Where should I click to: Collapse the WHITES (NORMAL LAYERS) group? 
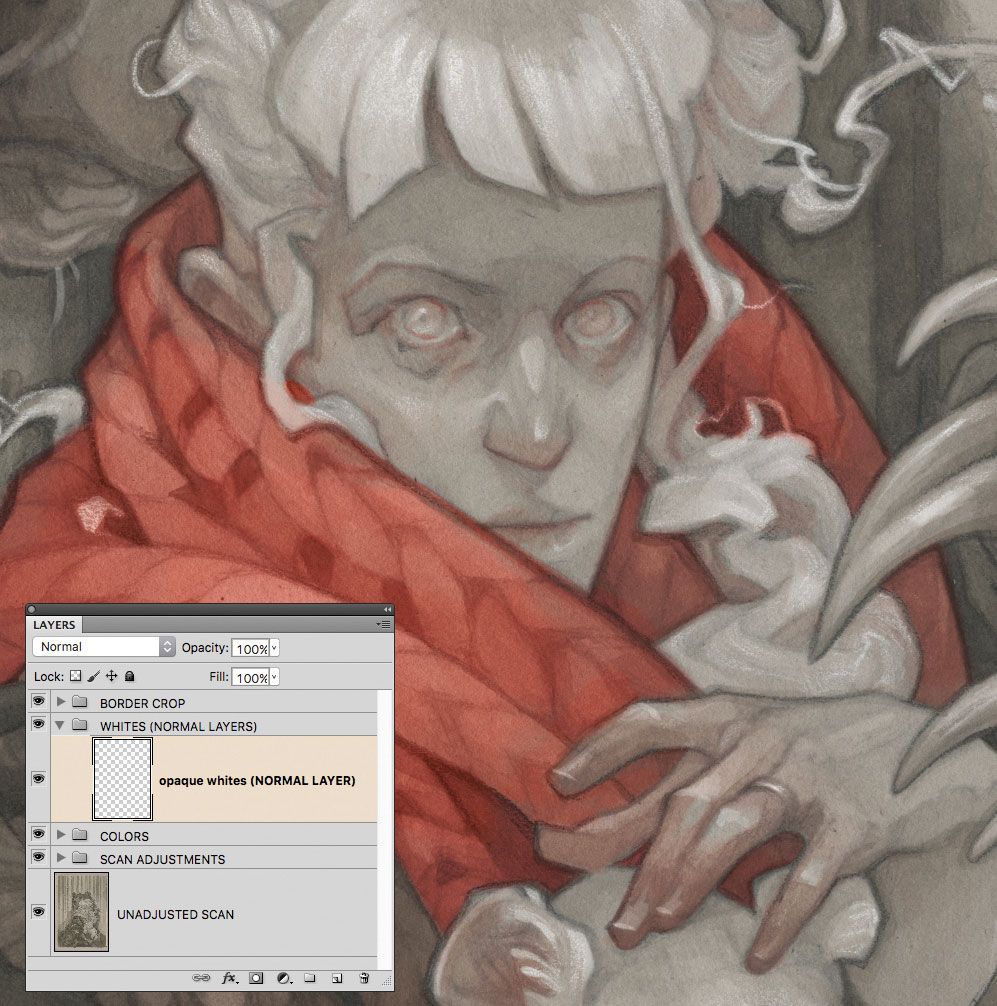(x=61, y=725)
